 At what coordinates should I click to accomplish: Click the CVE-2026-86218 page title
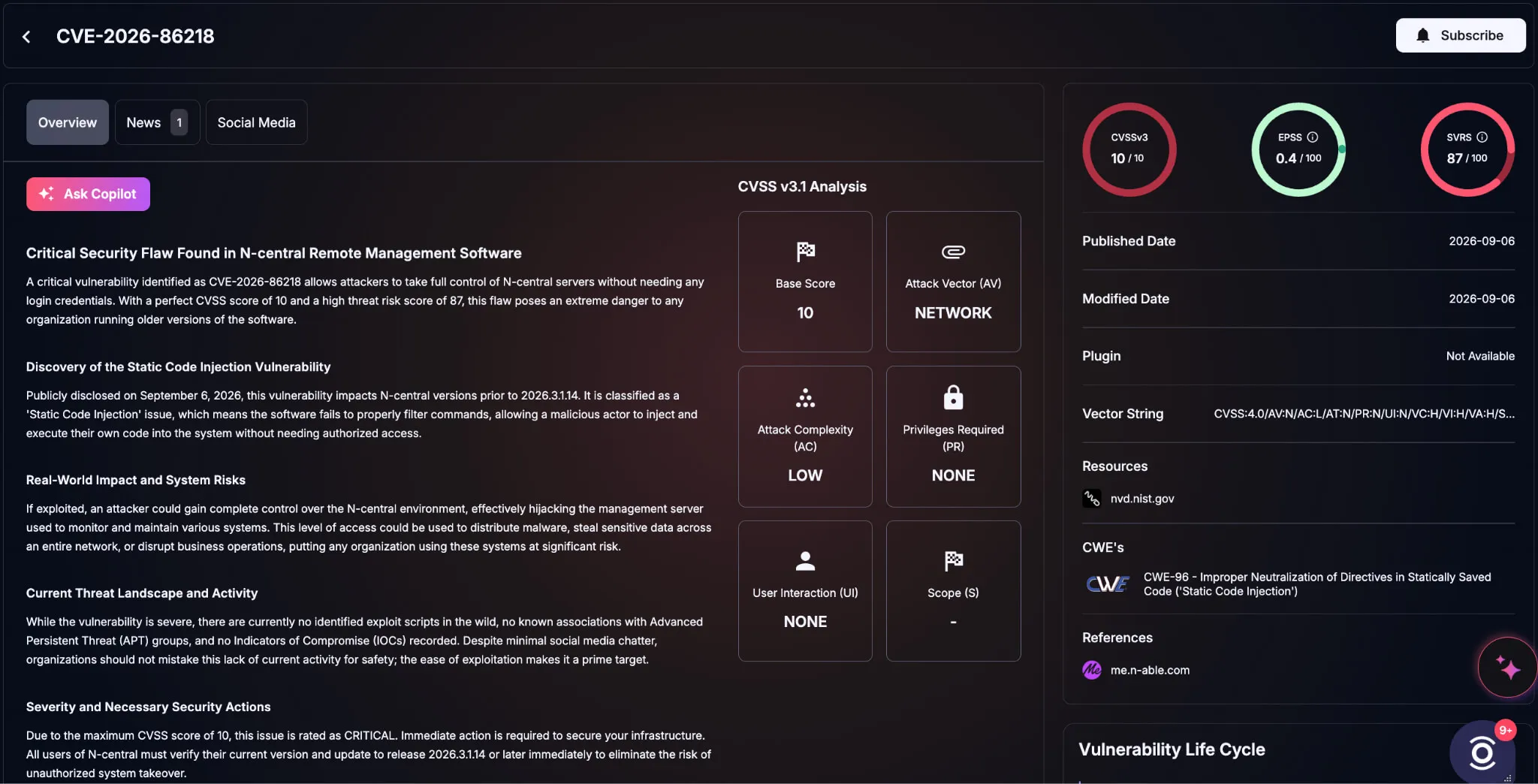coord(135,36)
